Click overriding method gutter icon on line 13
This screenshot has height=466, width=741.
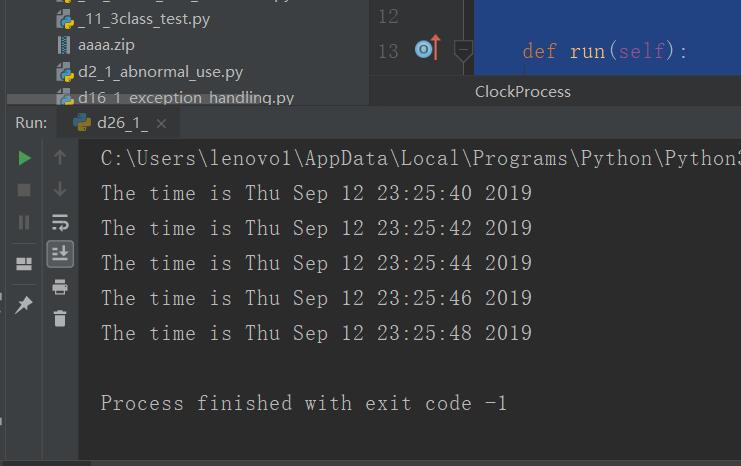point(428,48)
